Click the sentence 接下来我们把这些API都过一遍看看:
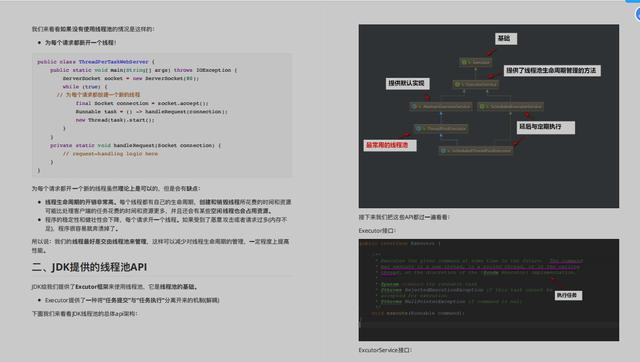This screenshot has width=640, height=362. [x=404, y=217]
